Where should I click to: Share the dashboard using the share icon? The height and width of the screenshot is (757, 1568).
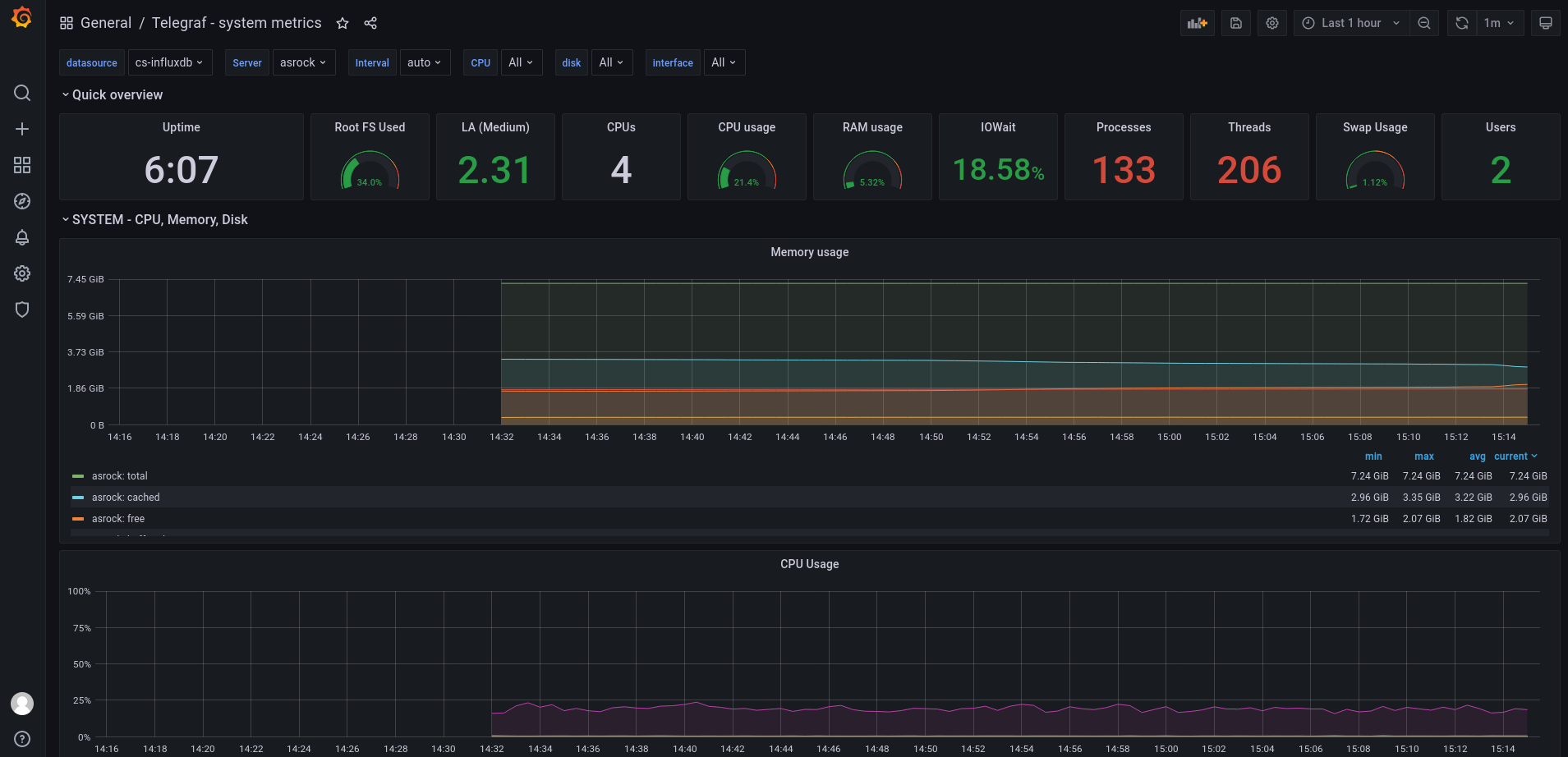point(370,23)
